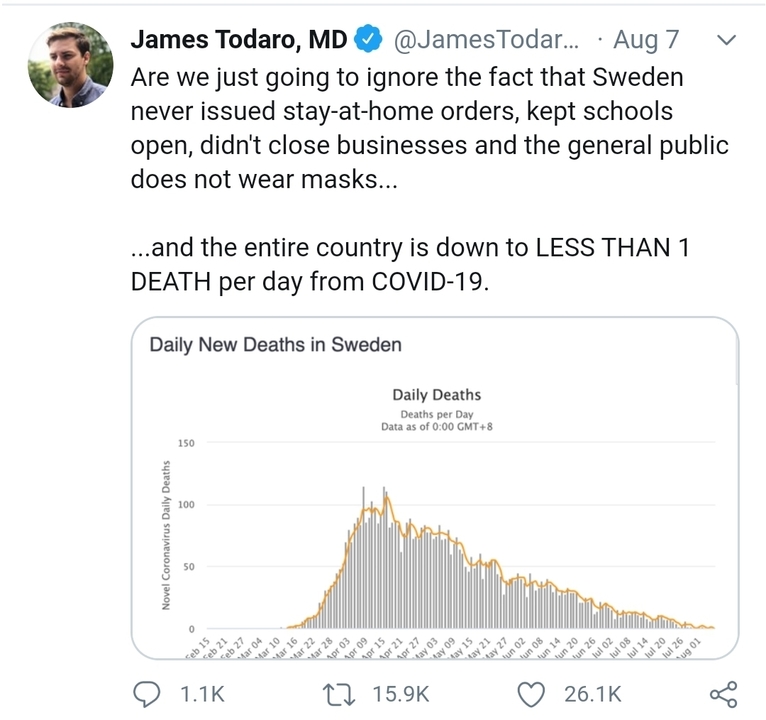Click the 15.9K retweets count
The height and width of the screenshot is (720, 766).
401,694
